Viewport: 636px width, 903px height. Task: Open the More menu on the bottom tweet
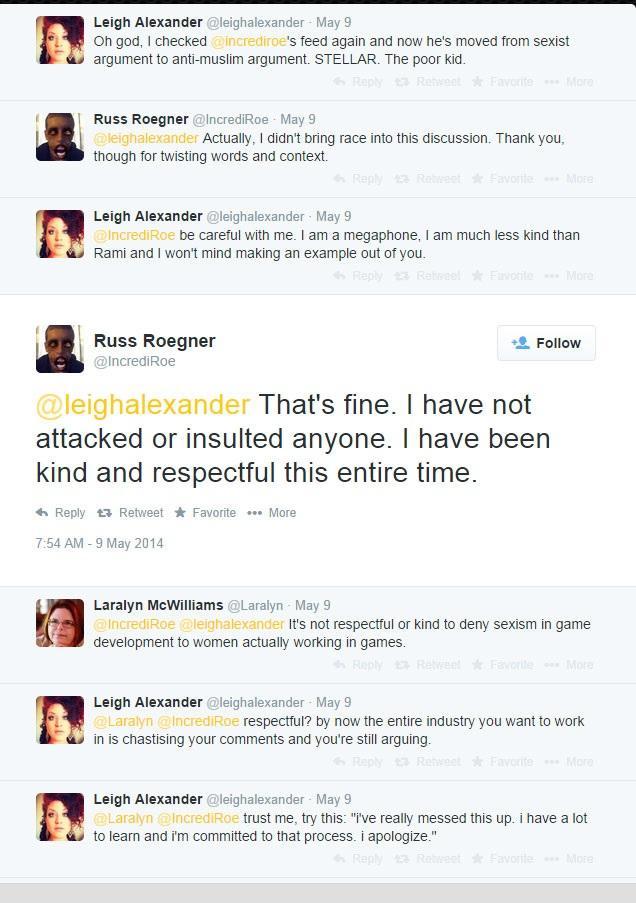click(x=556, y=859)
